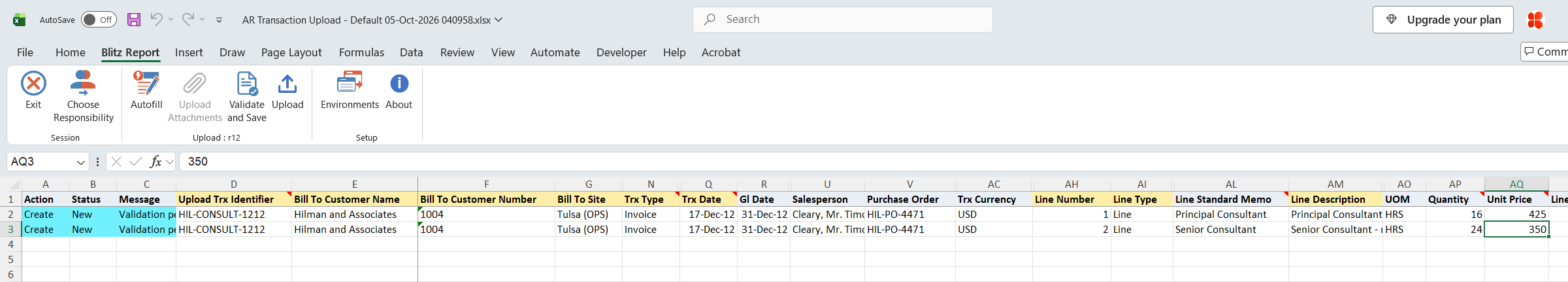The width and height of the screenshot is (1568, 282).
Task: Expand the Undo history dropdown
Action: click(171, 20)
